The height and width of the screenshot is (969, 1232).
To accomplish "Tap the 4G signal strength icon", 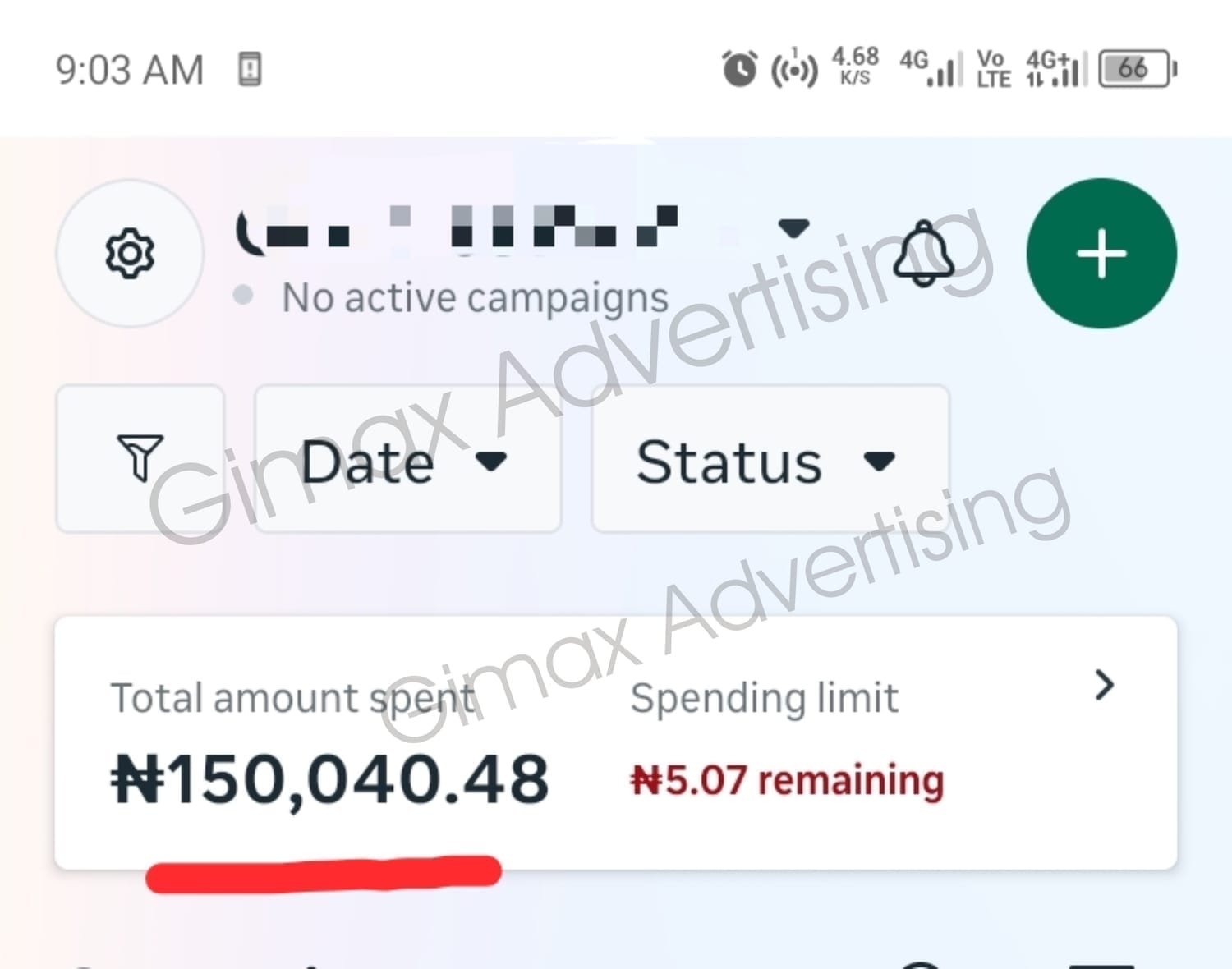I will (x=931, y=68).
